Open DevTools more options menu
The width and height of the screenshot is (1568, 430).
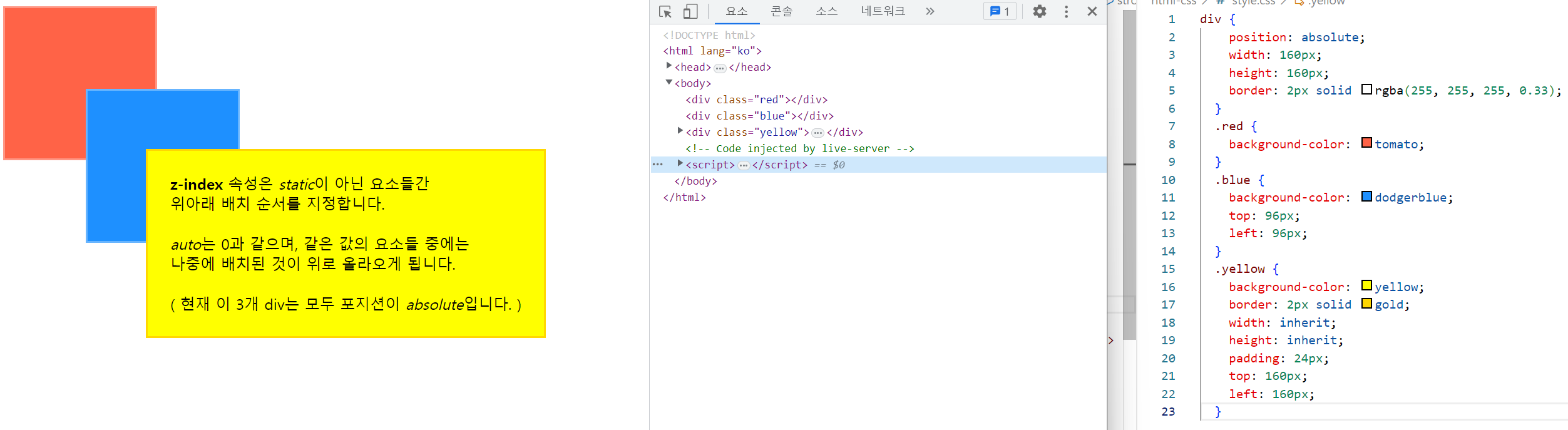(1067, 11)
